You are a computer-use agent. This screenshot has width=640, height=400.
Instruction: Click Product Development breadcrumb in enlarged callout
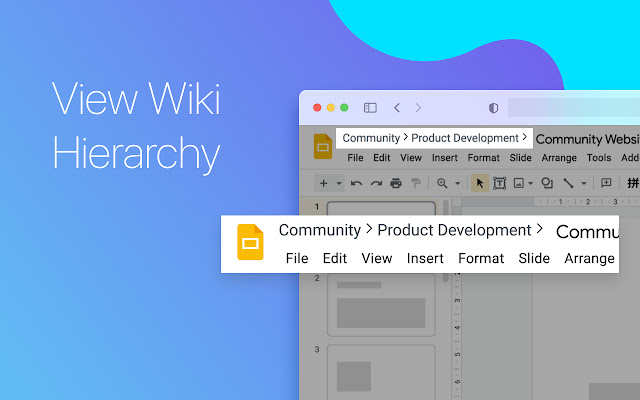point(454,230)
